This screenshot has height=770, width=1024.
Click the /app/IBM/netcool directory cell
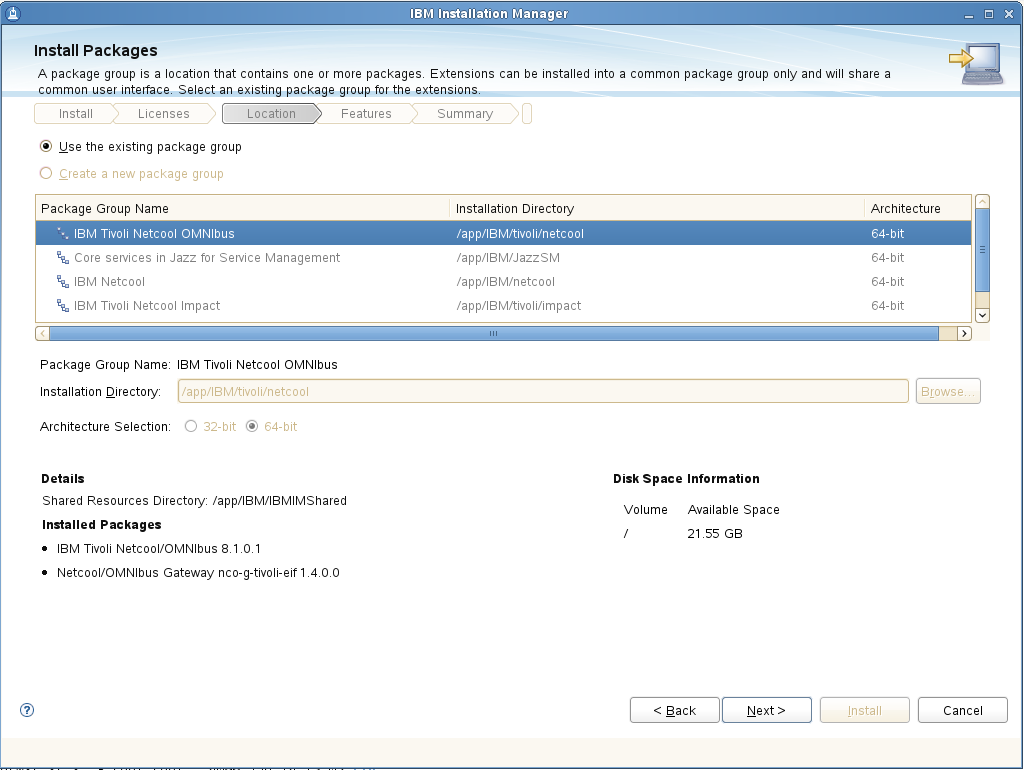(505, 281)
